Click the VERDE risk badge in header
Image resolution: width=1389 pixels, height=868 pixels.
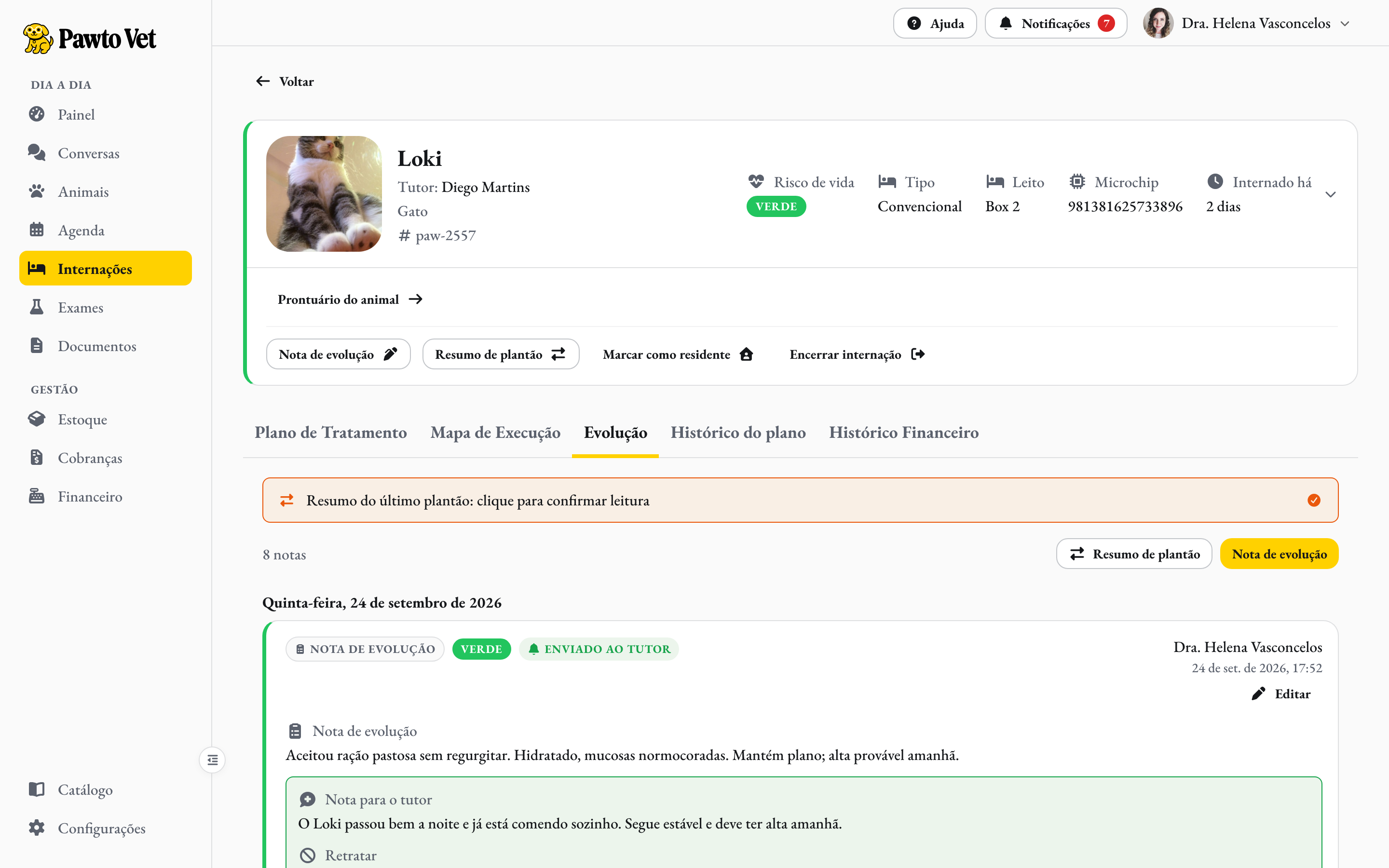click(776, 207)
